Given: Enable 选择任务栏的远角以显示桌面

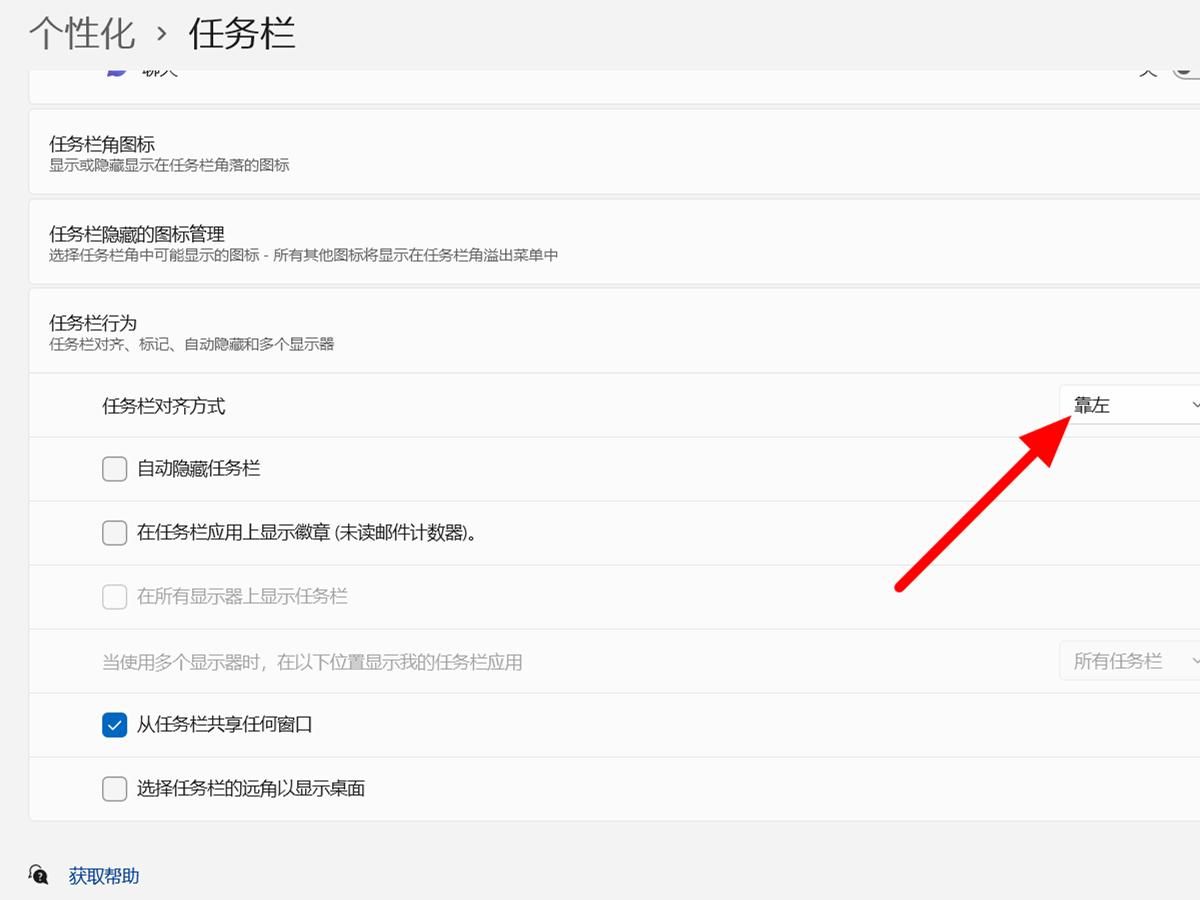Looking at the screenshot, I should (114, 789).
